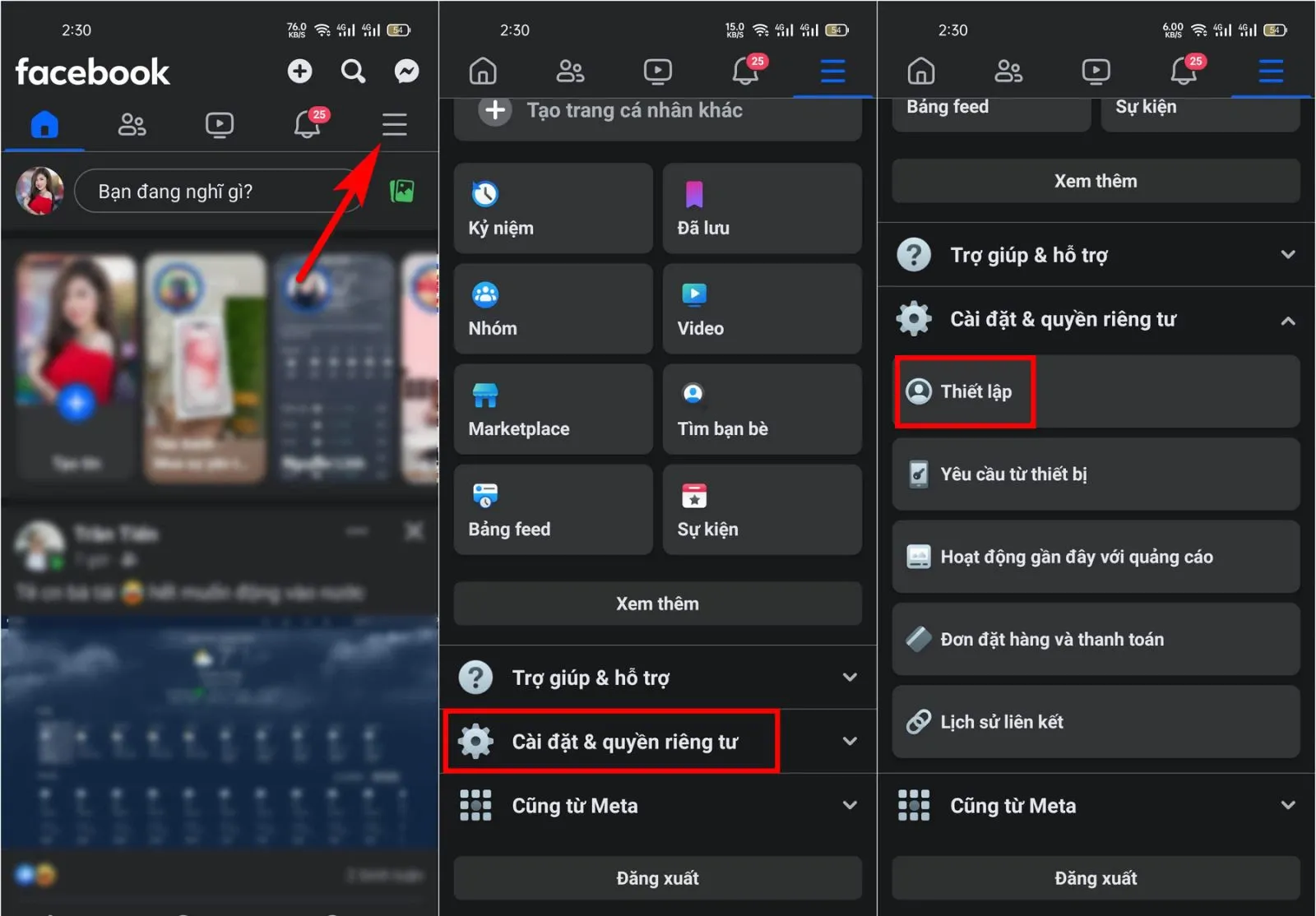Screen dimensions: 1316x916
Task: Open 'Lịch sử liên kết' entry
Action: (1096, 722)
